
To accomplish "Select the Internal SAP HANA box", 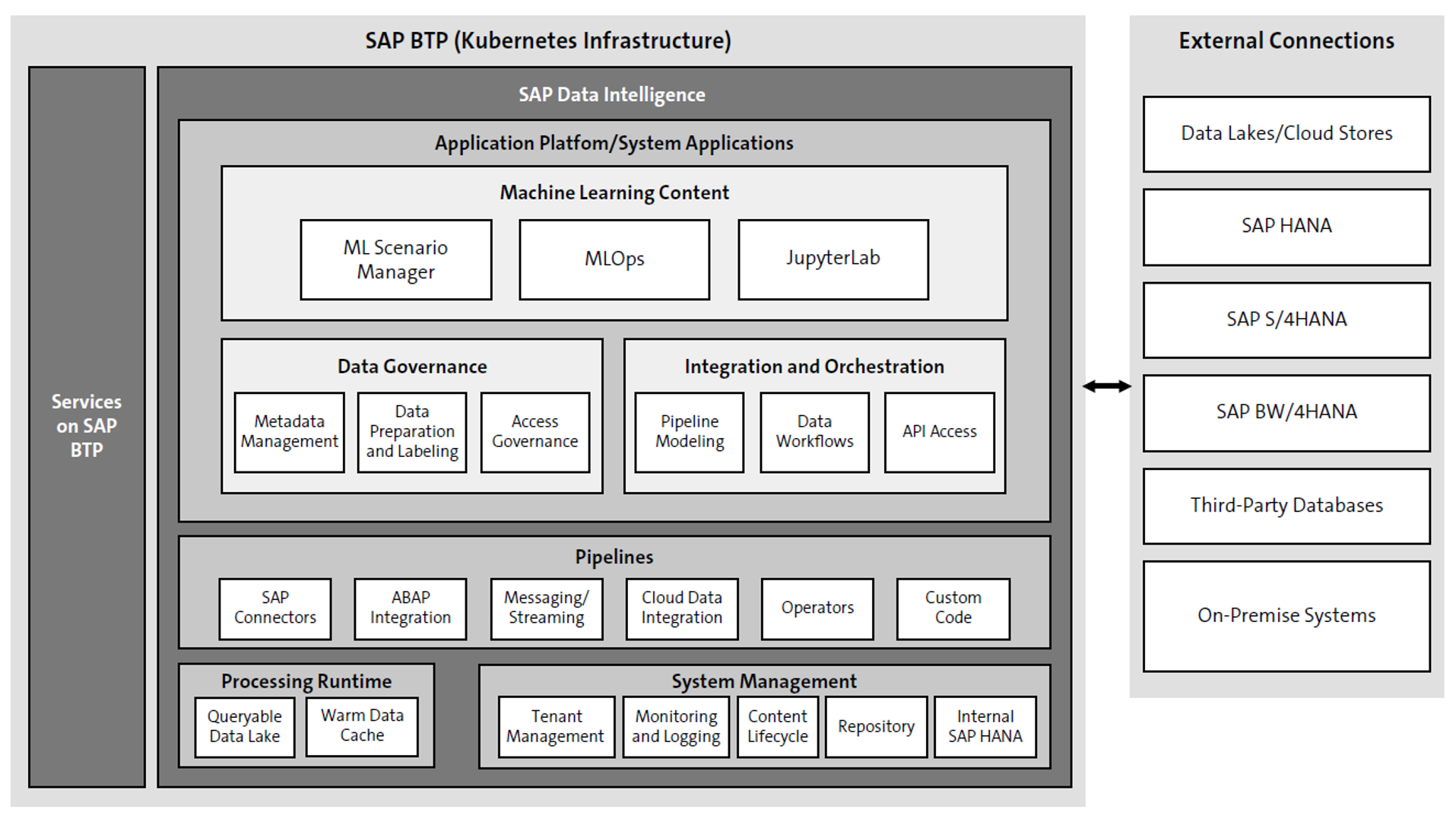I will coord(985,727).
